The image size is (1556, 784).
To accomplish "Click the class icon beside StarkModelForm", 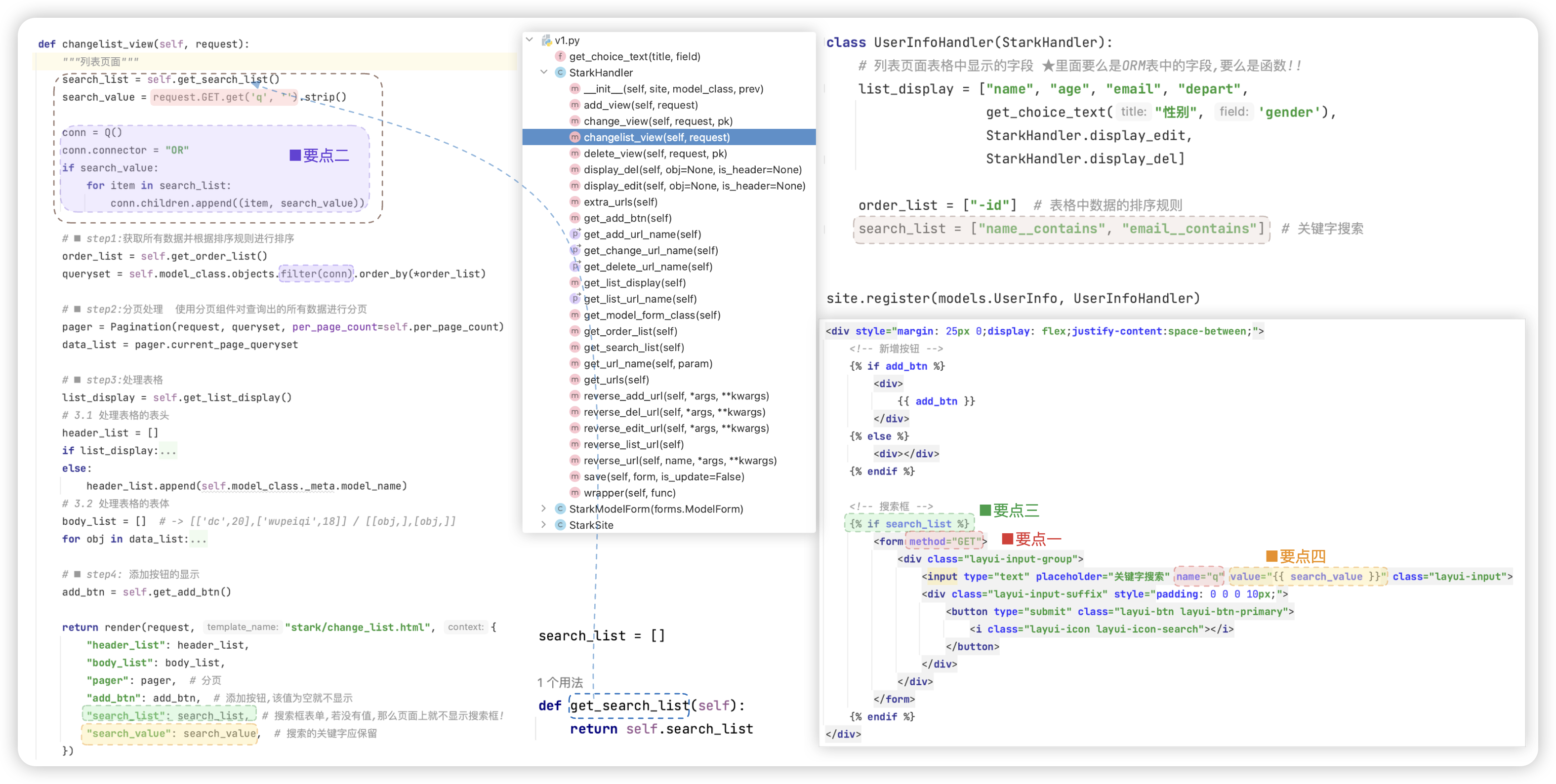I will pyautogui.click(x=560, y=509).
